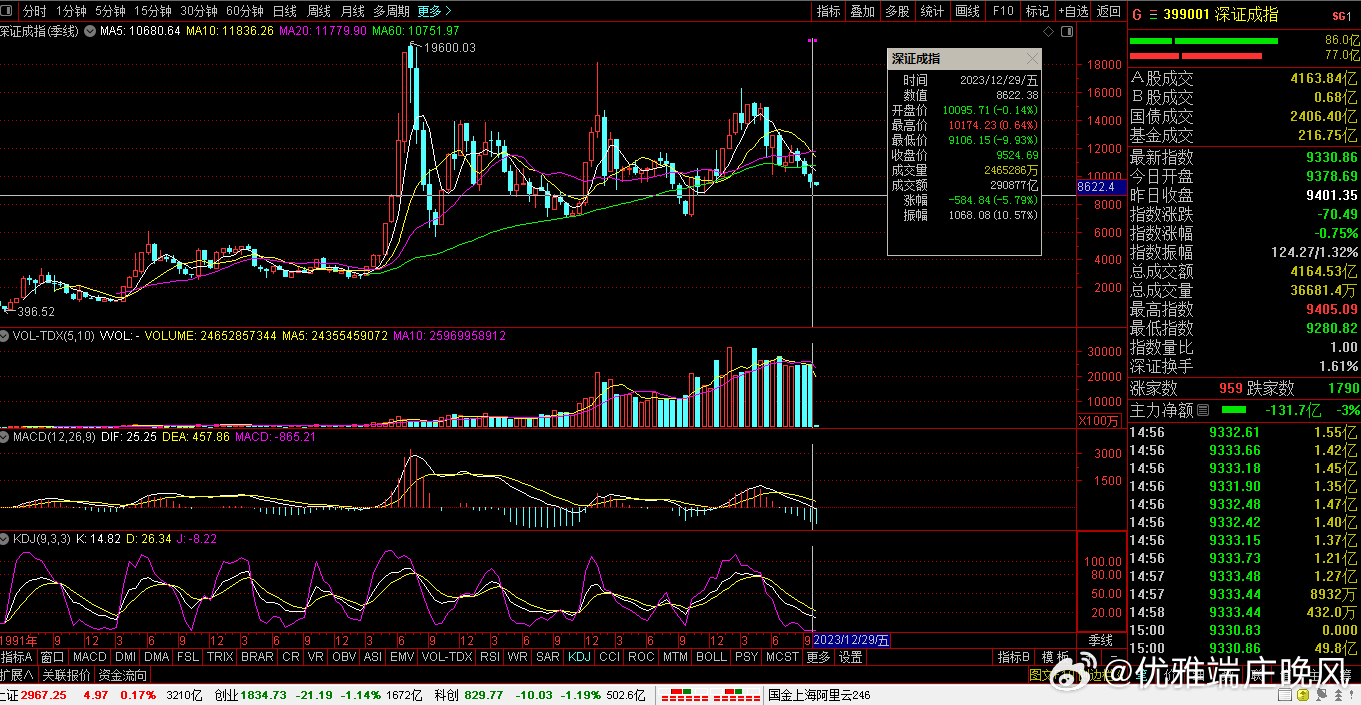
Task: Select the 5分钟 timeframe
Action: click(110, 11)
